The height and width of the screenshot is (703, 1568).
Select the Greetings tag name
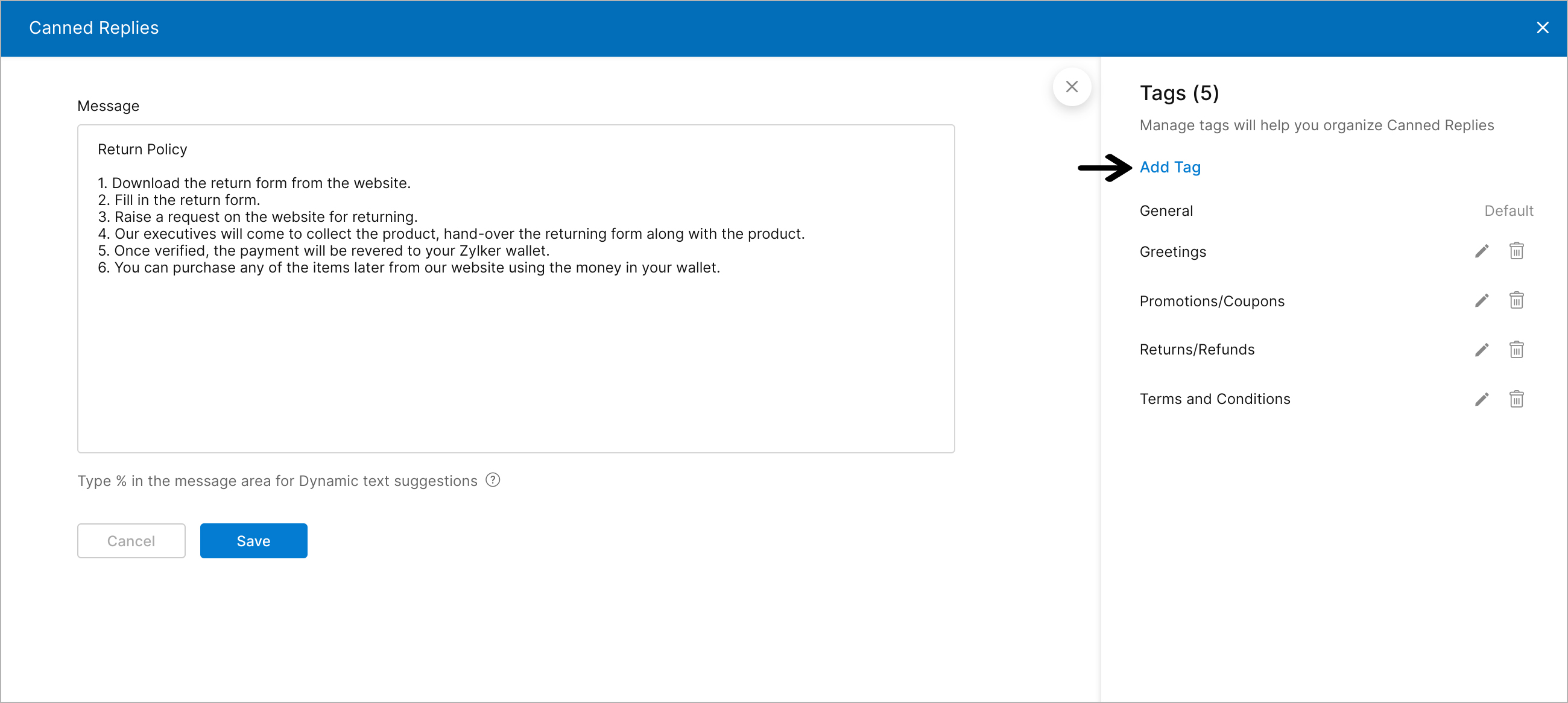(1172, 251)
